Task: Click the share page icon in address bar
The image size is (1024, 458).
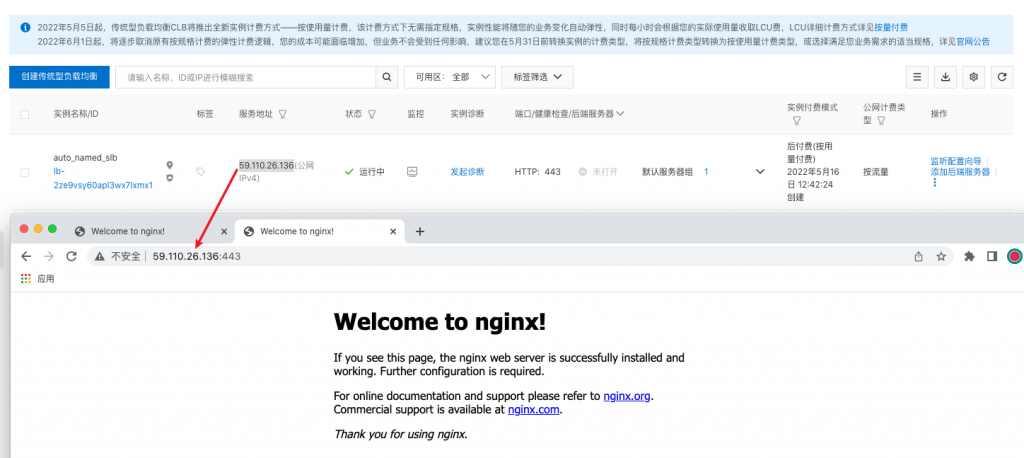Action: [x=918, y=257]
